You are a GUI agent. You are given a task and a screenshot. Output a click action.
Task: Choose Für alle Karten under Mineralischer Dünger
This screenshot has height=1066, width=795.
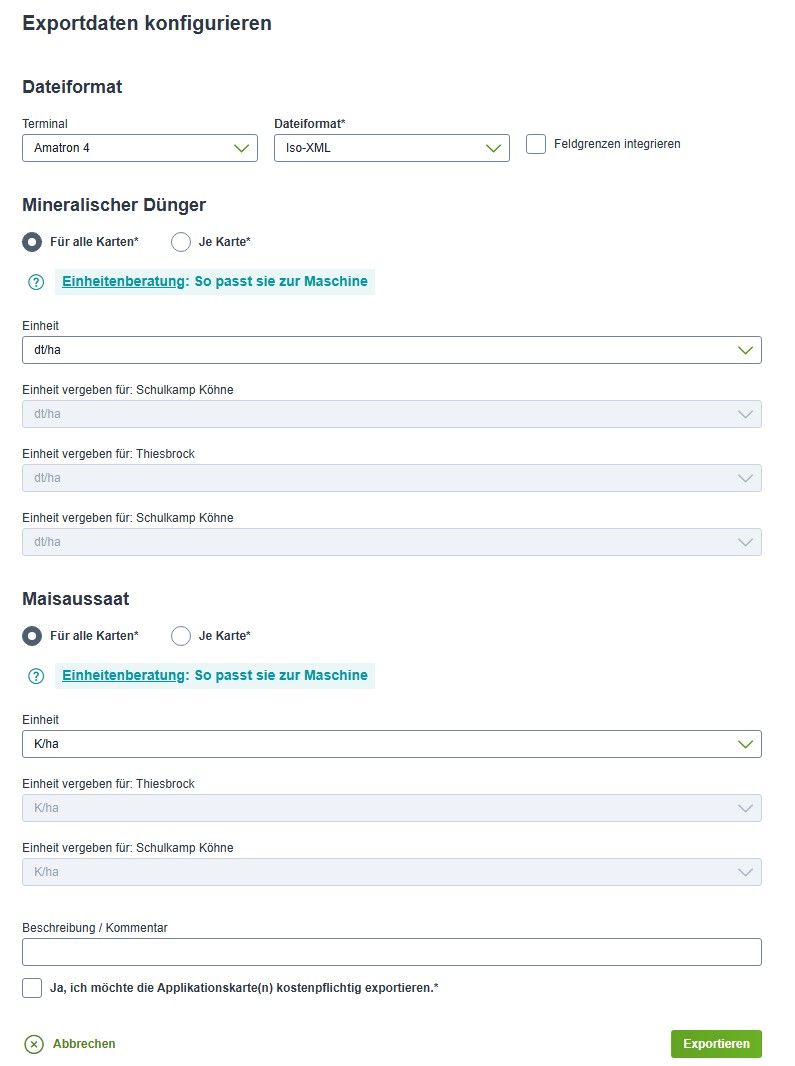[x=32, y=242]
